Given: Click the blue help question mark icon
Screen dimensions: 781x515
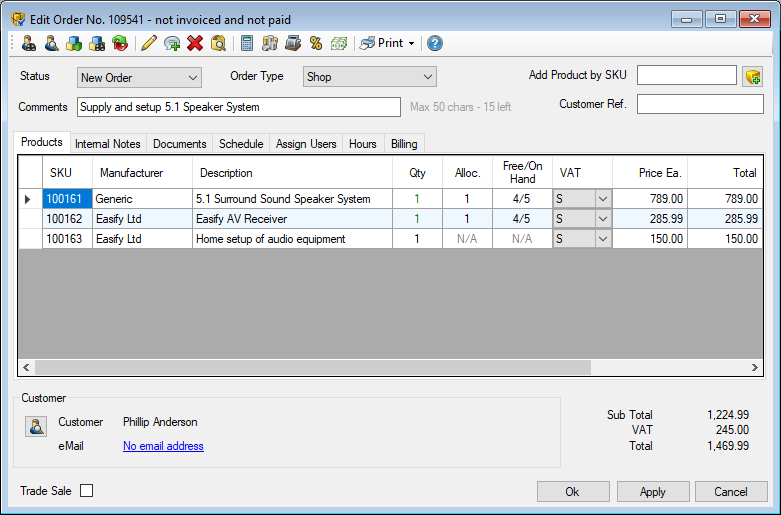Looking at the screenshot, I should (435, 43).
